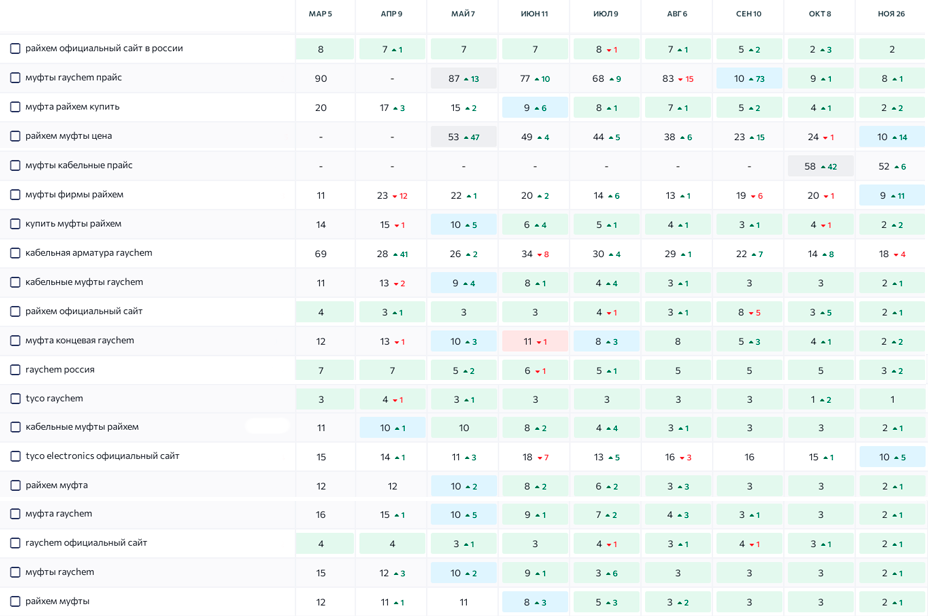This screenshot has width=930, height=616.
Task: Click СЕН 10 cell for муфты raychem прайс
Action: [x=749, y=78]
